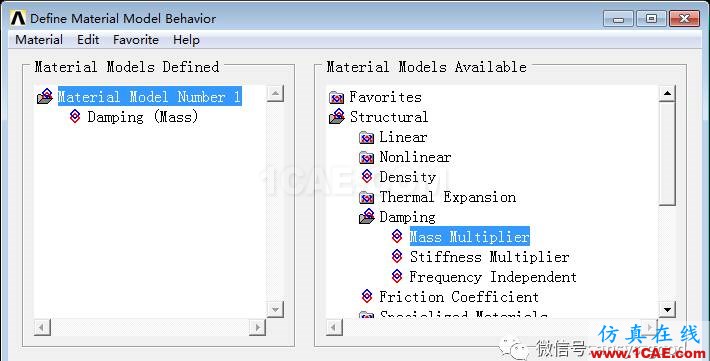
Task: Click up arrow of Defined list scrollbar
Action: (275, 93)
